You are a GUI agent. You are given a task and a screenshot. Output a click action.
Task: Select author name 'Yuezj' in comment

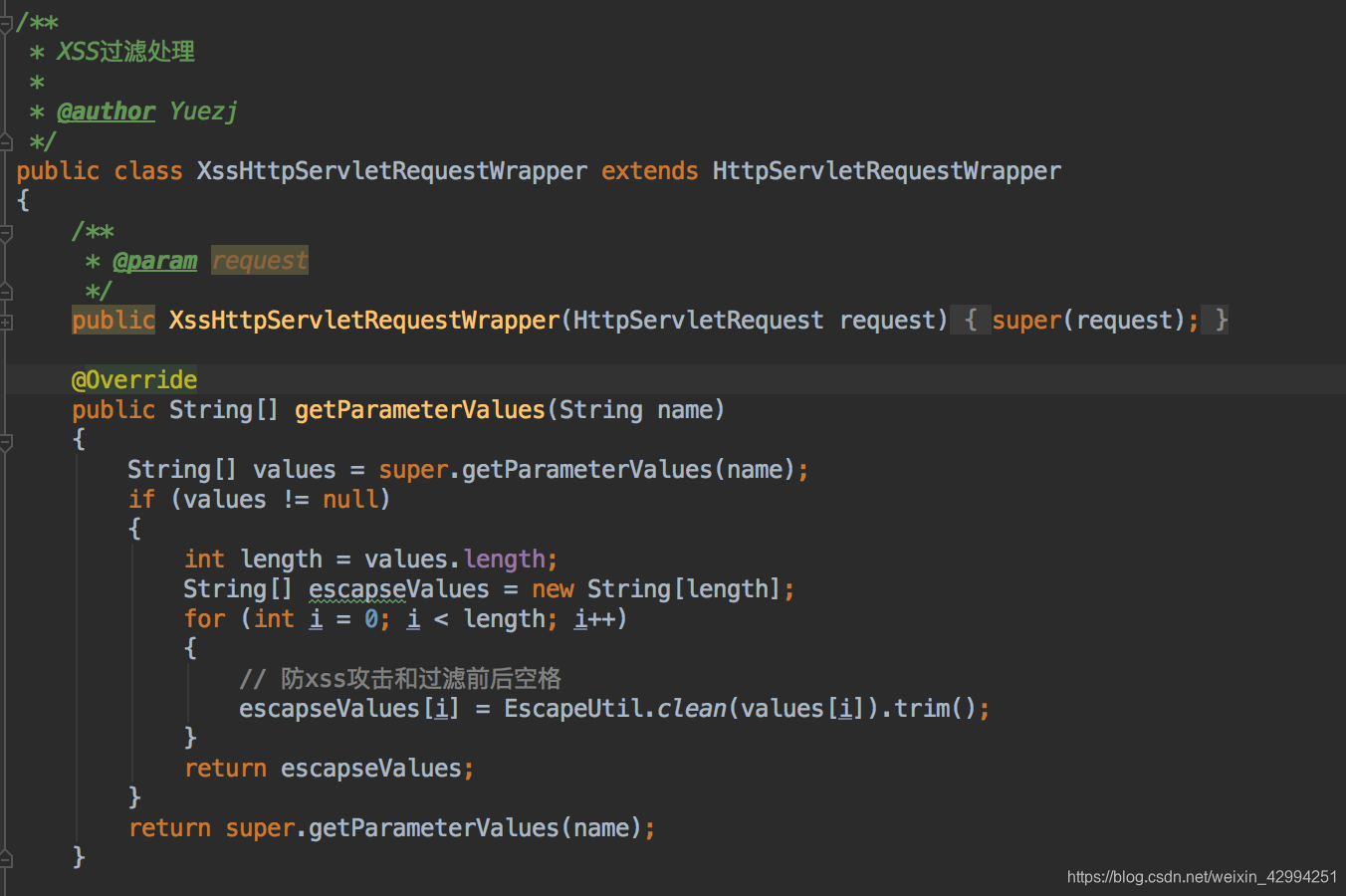tap(203, 112)
